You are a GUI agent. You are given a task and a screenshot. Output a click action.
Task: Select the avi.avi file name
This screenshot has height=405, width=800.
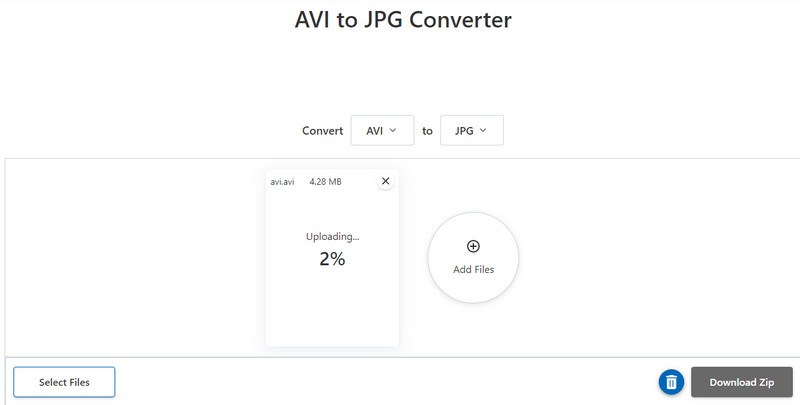pyautogui.click(x=282, y=182)
